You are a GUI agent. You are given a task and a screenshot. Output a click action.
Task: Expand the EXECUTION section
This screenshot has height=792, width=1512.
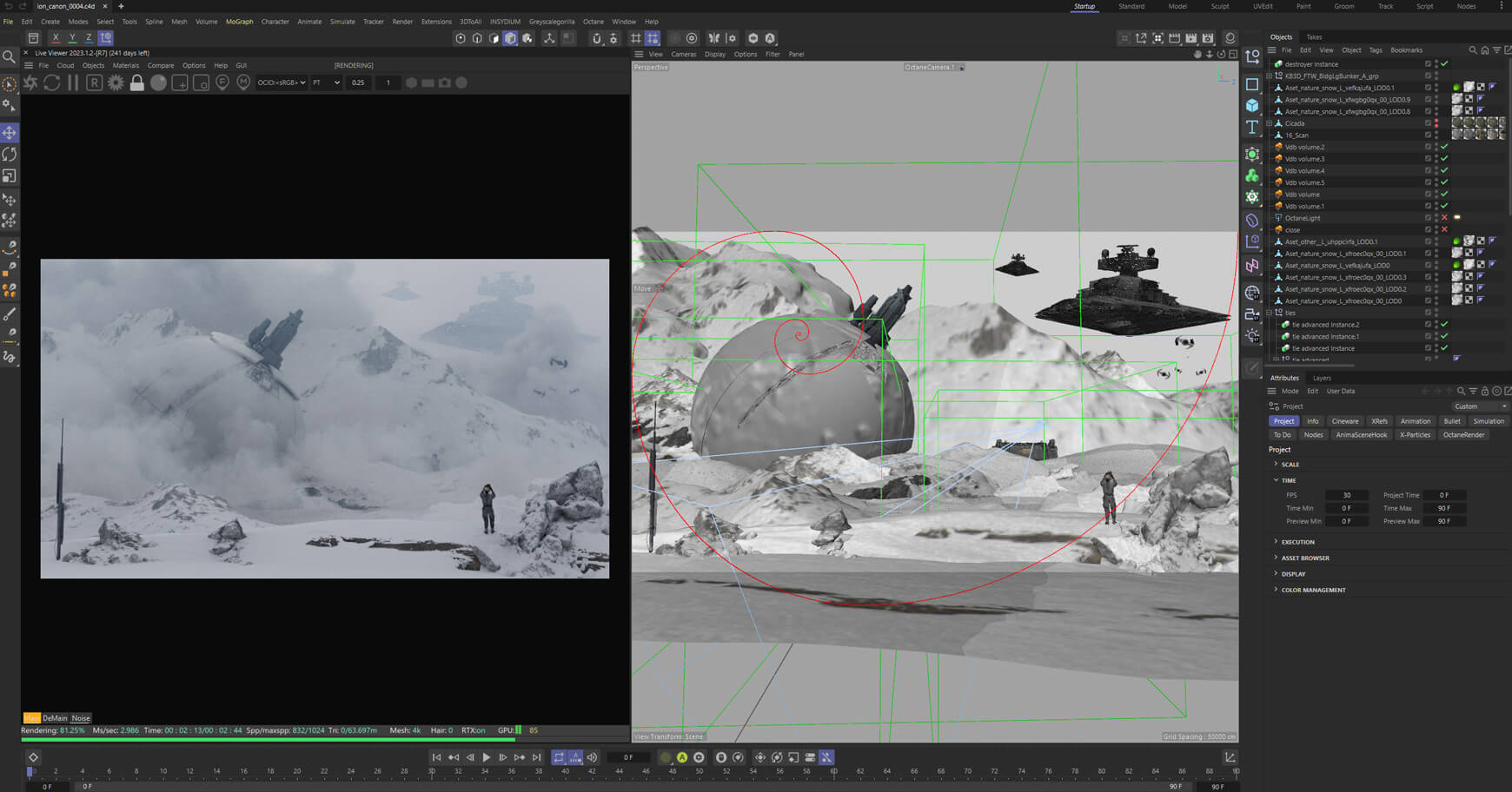pyautogui.click(x=1276, y=542)
